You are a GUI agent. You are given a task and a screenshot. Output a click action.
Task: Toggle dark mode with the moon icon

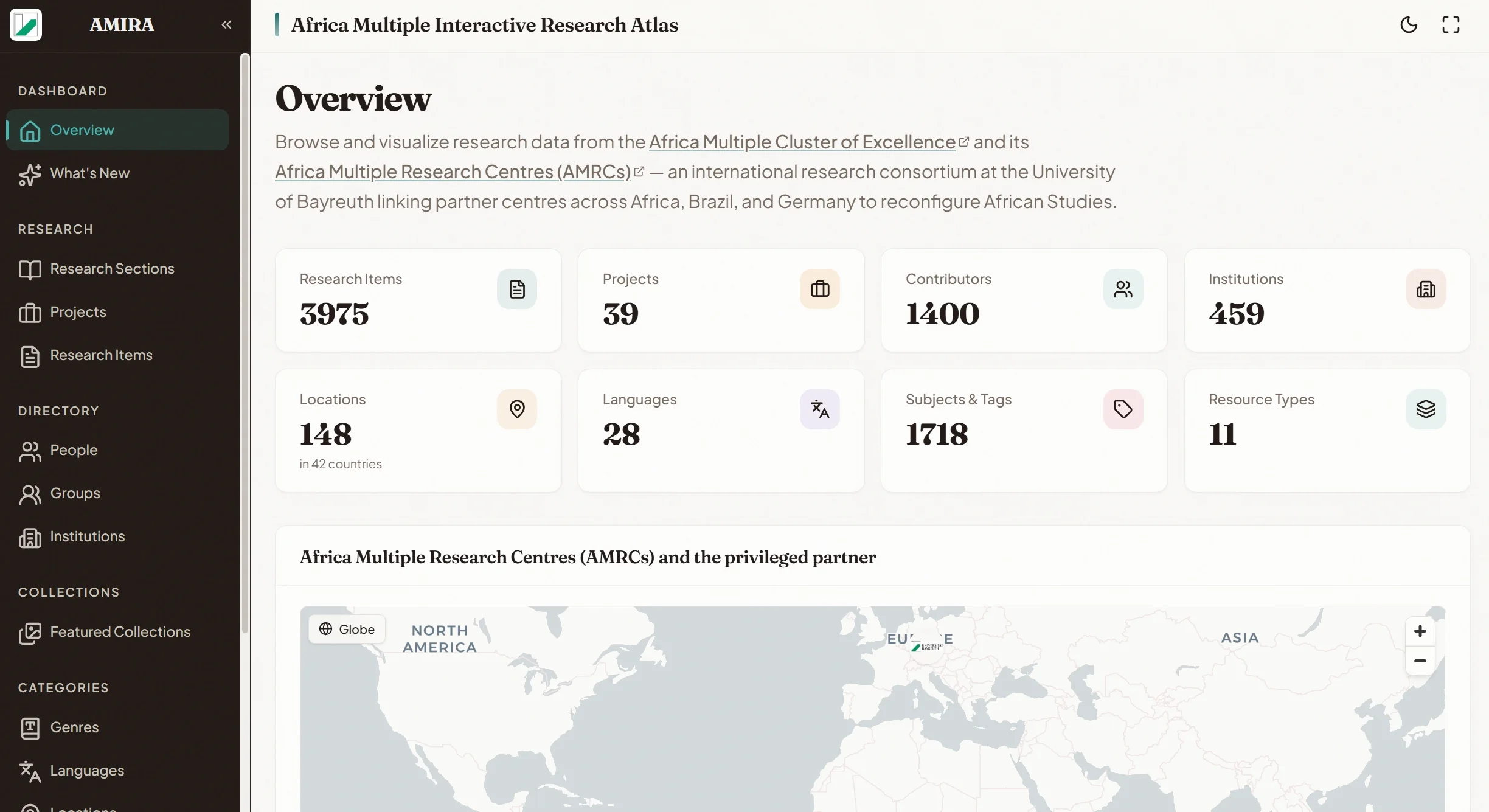pos(1409,24)
